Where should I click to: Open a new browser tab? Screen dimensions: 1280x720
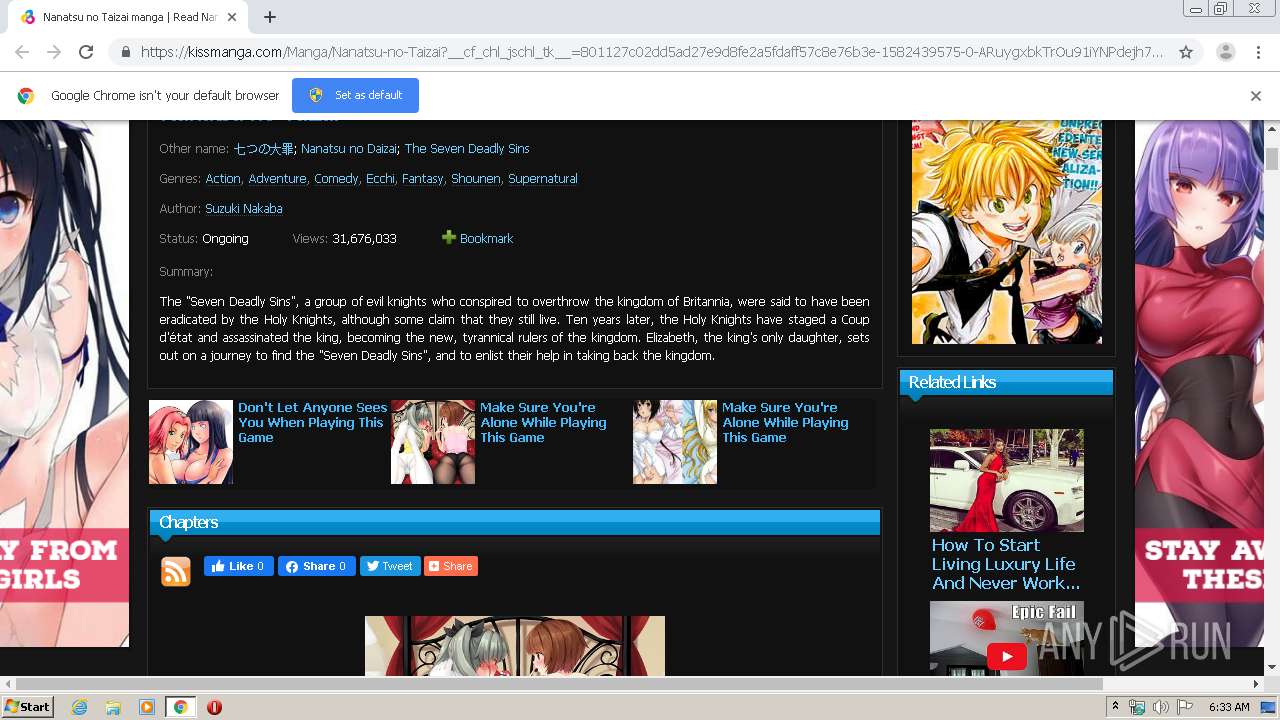point(270,17)
